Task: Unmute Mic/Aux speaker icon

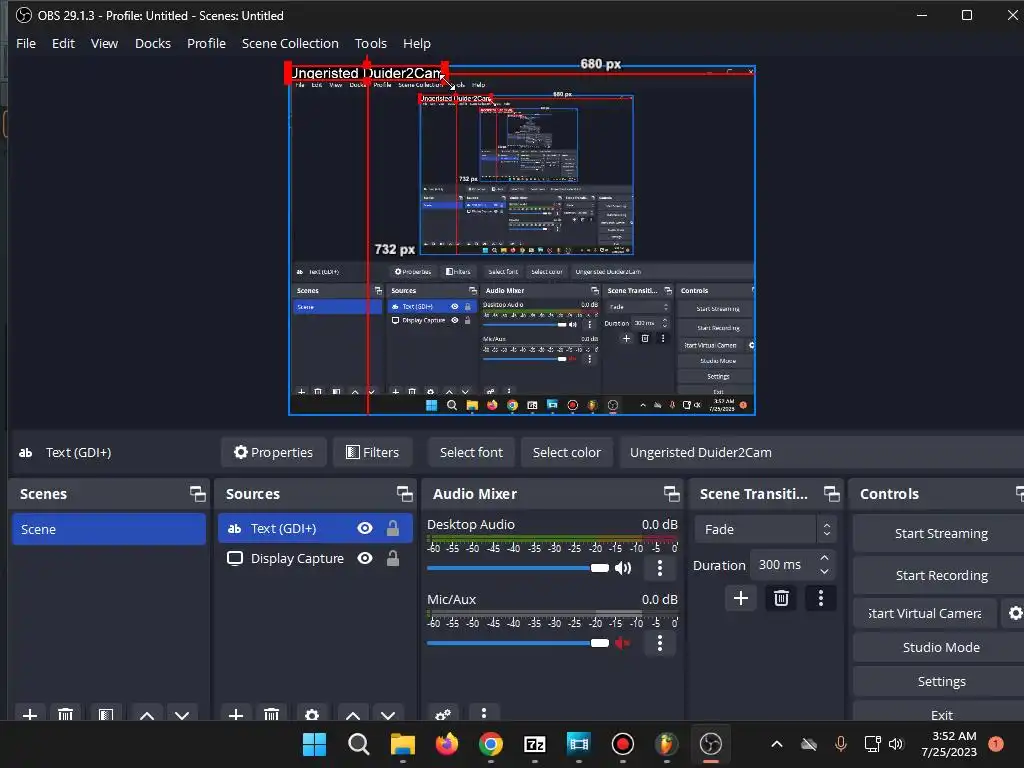Action: coord(623,643)
